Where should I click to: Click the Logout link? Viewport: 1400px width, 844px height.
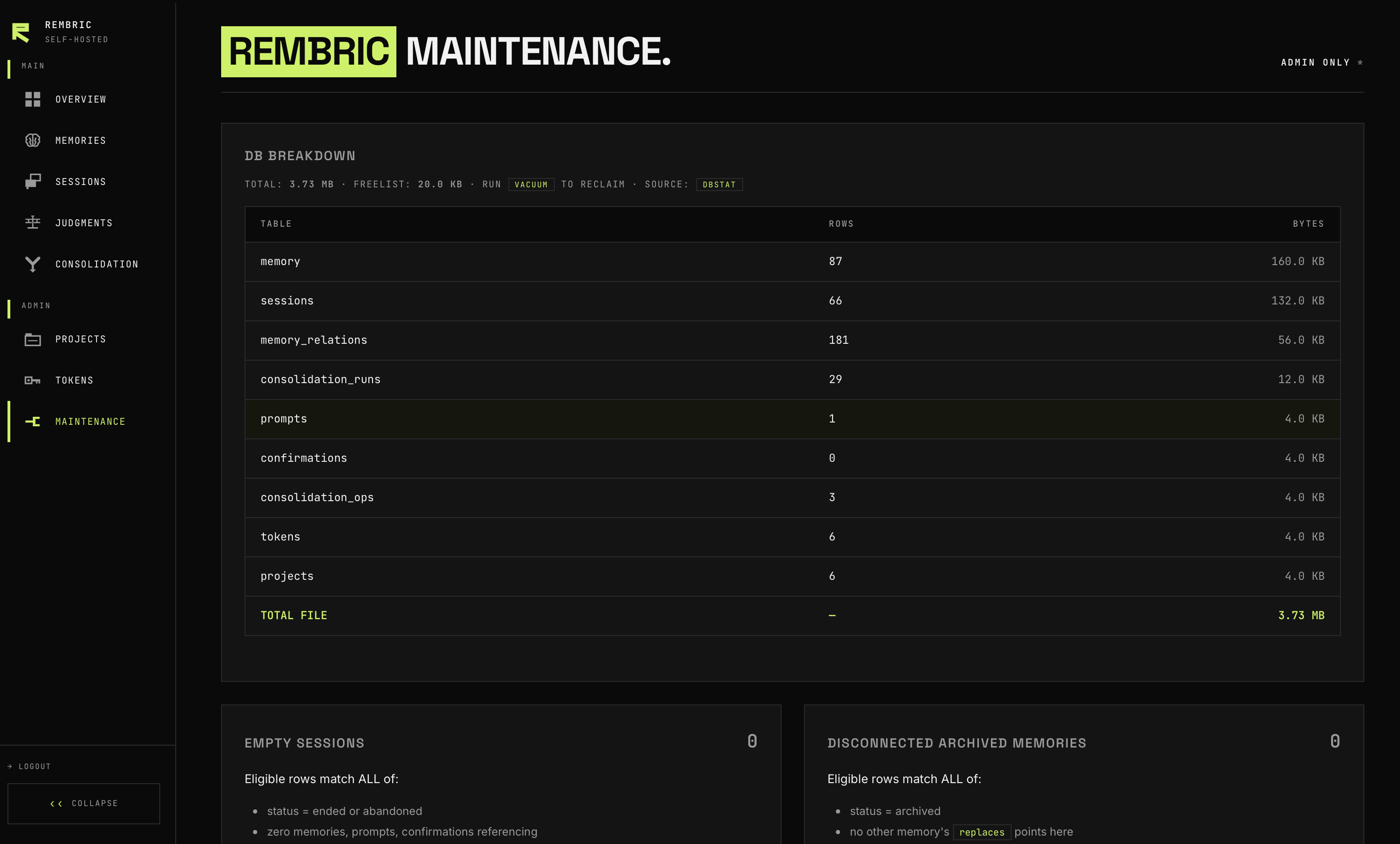tap(30, 766)
